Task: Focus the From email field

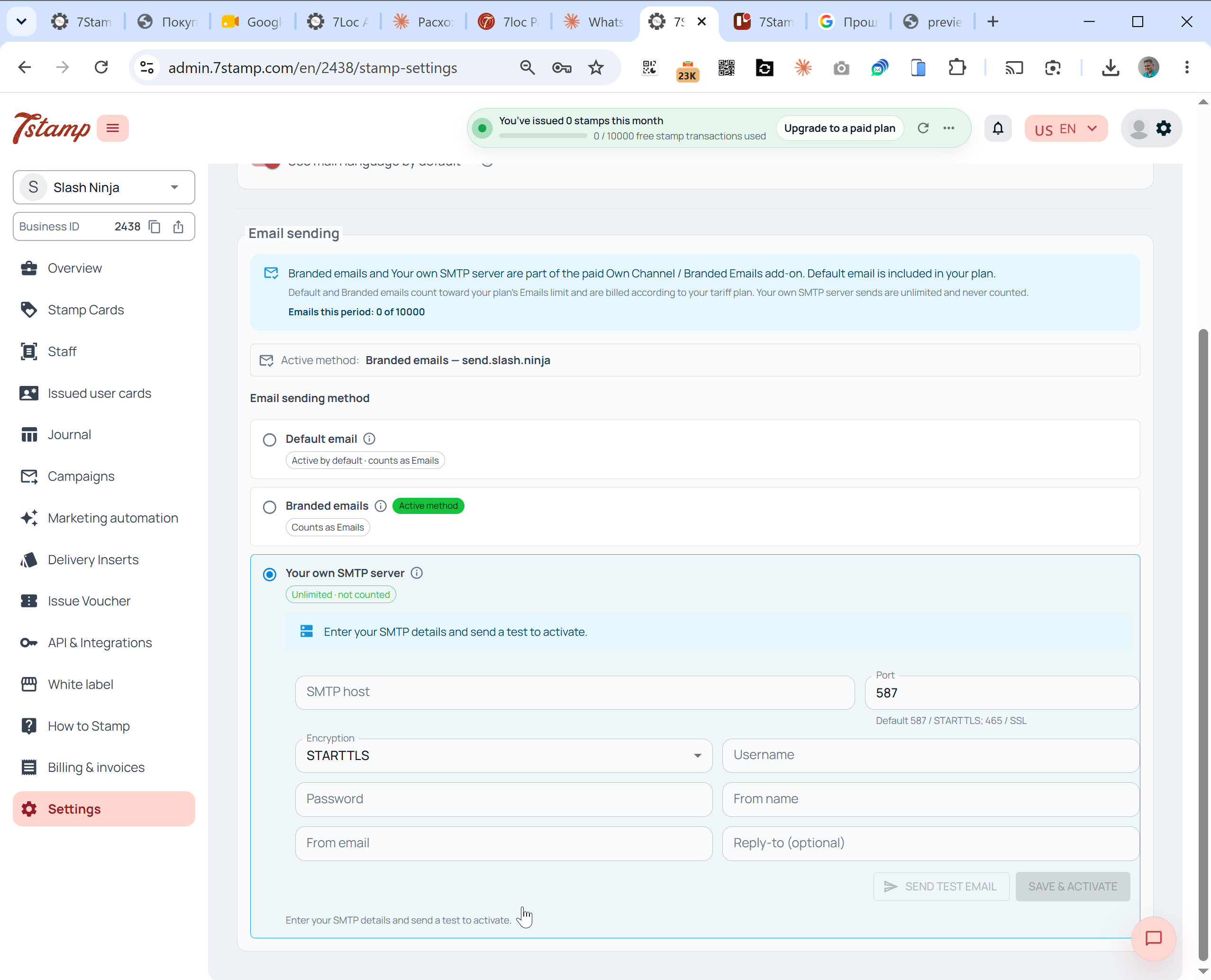Action: pos(503,843)
